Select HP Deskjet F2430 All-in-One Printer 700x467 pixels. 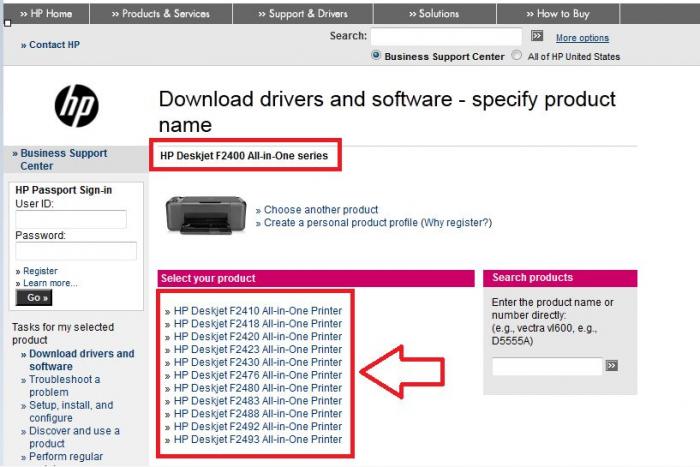point(254,363)
